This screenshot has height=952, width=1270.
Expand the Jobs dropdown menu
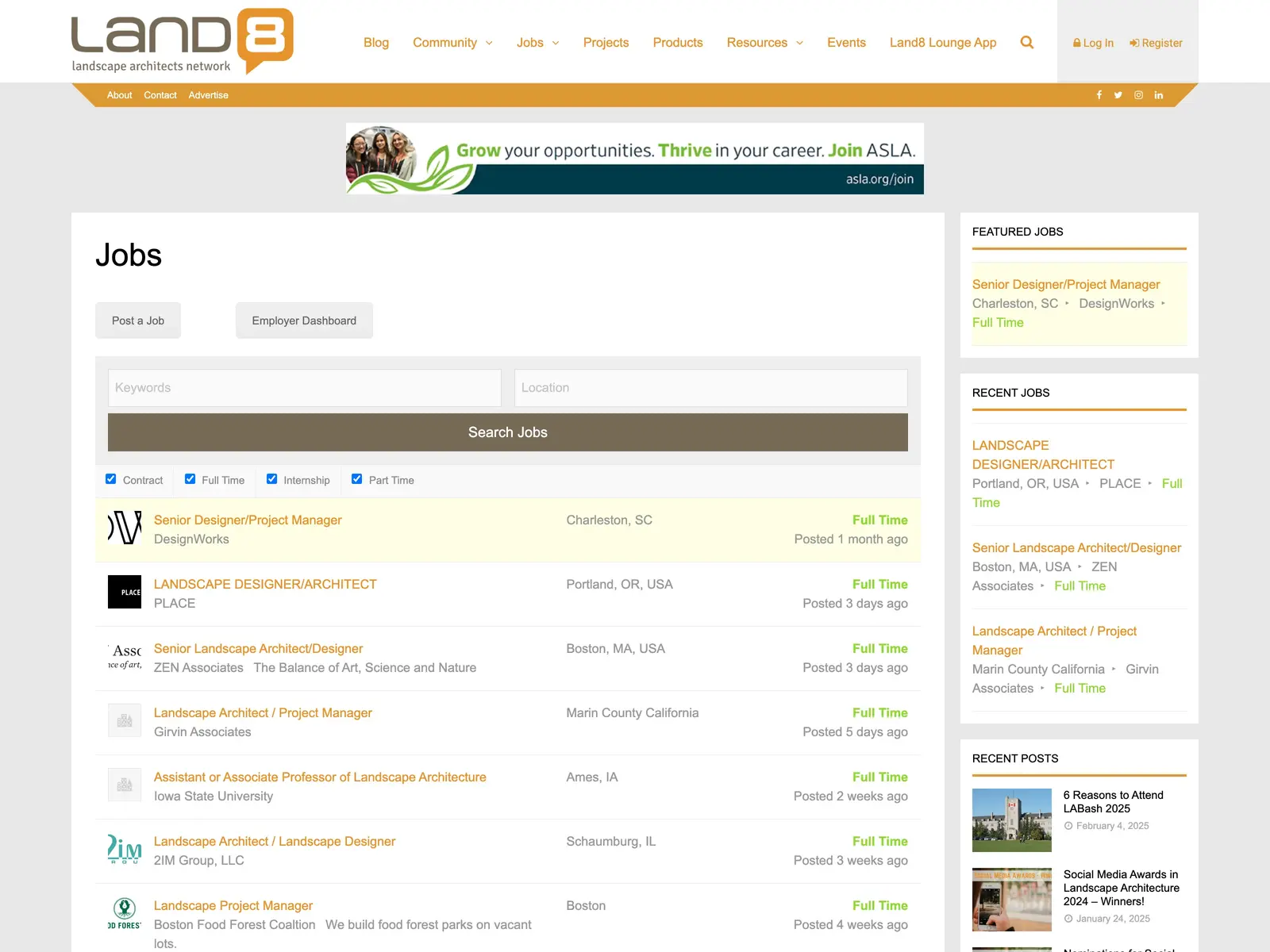click(537, 43)
